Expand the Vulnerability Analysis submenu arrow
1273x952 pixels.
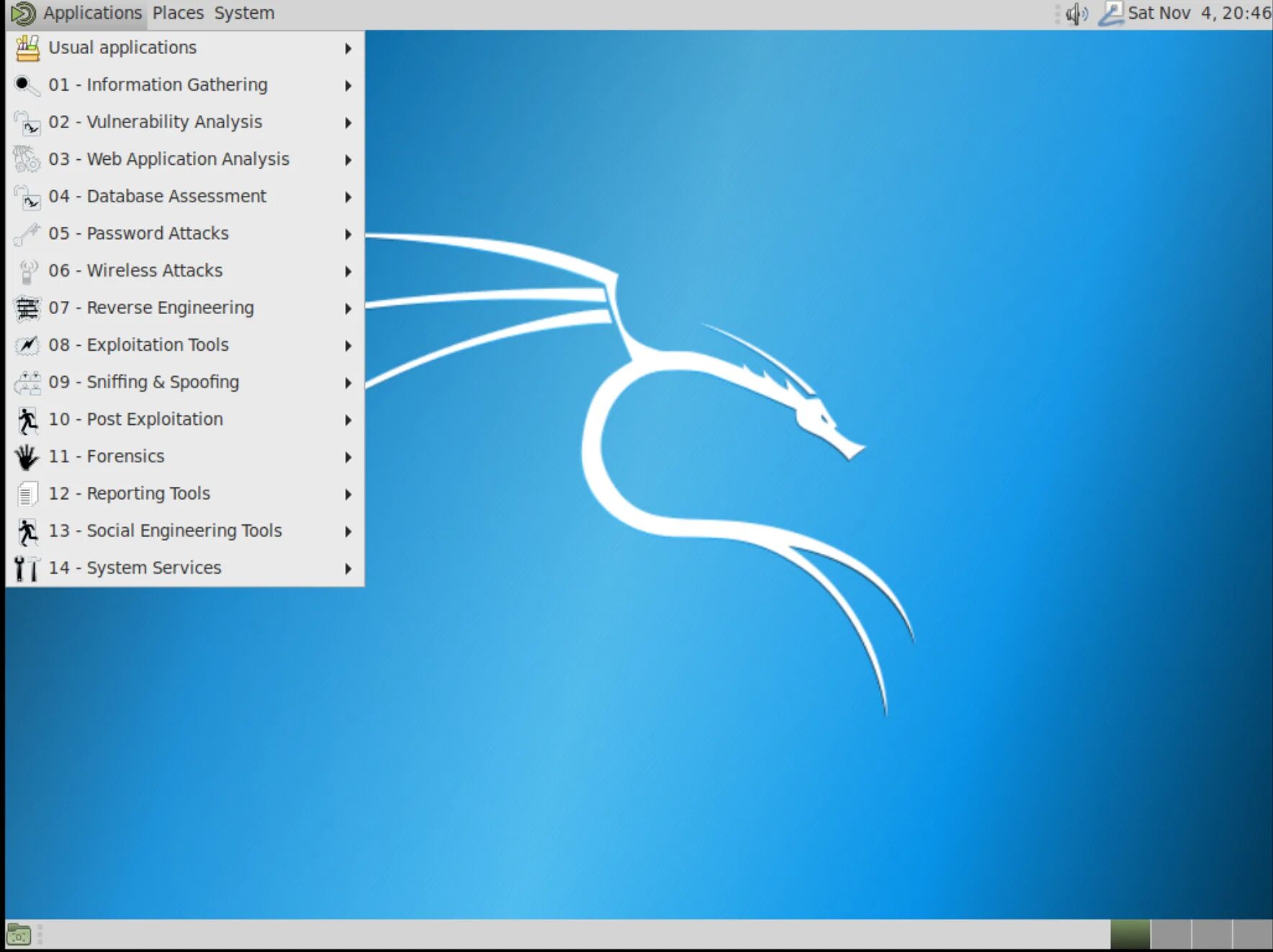tap(348, 123)
